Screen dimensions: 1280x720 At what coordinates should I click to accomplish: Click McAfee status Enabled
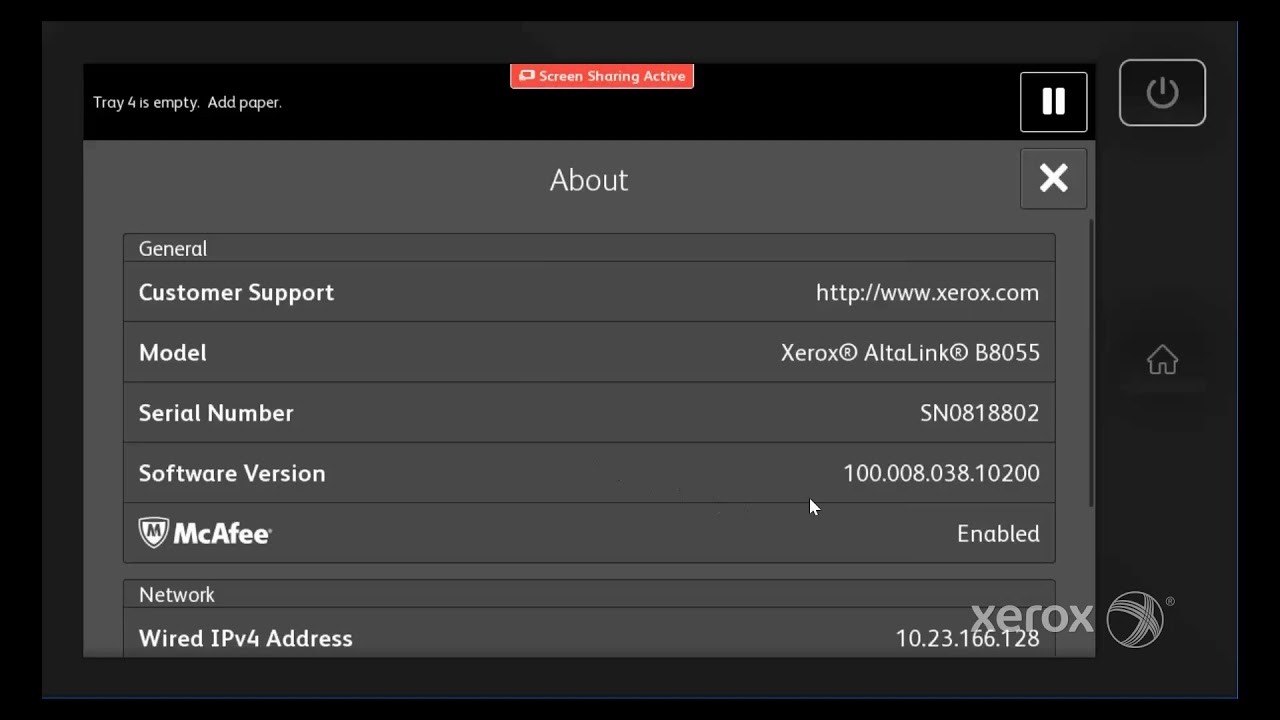tap(998, 533)
